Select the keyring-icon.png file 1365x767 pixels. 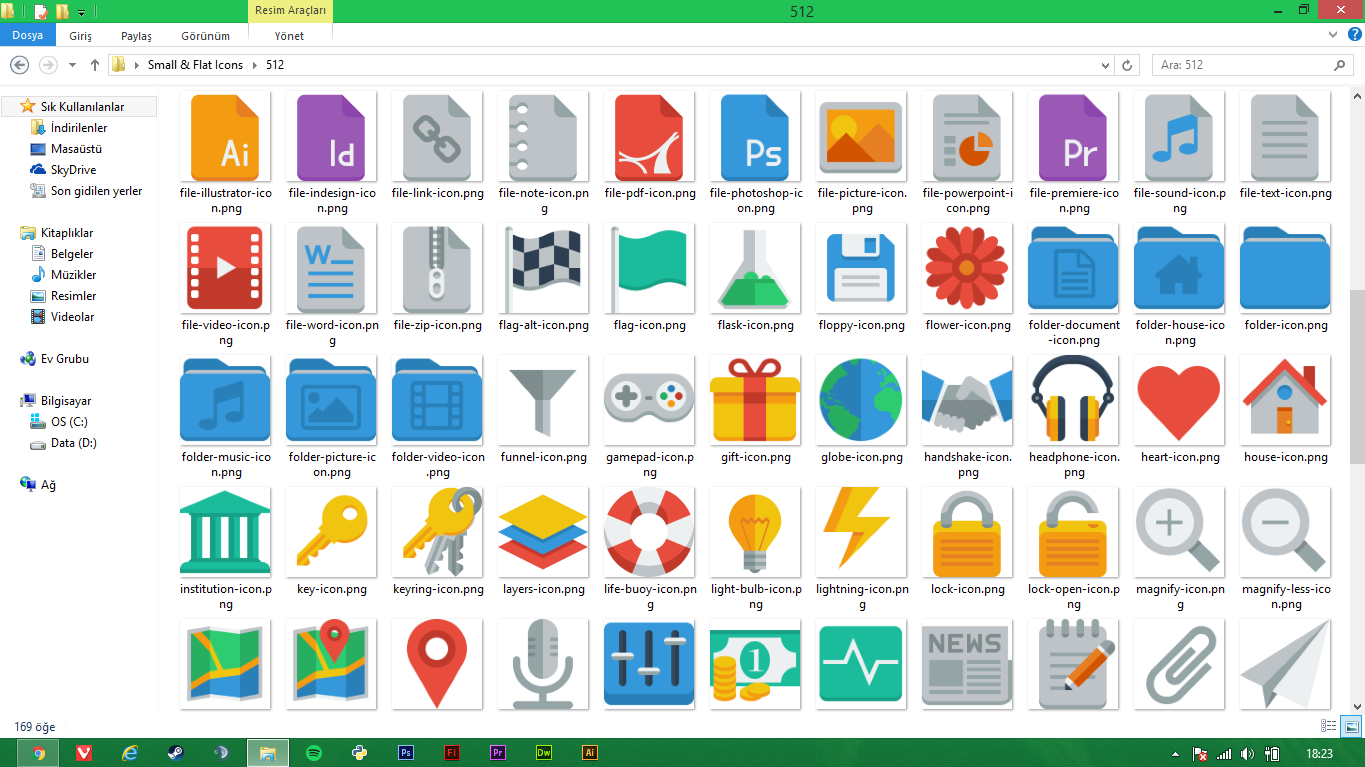[437, 533]
